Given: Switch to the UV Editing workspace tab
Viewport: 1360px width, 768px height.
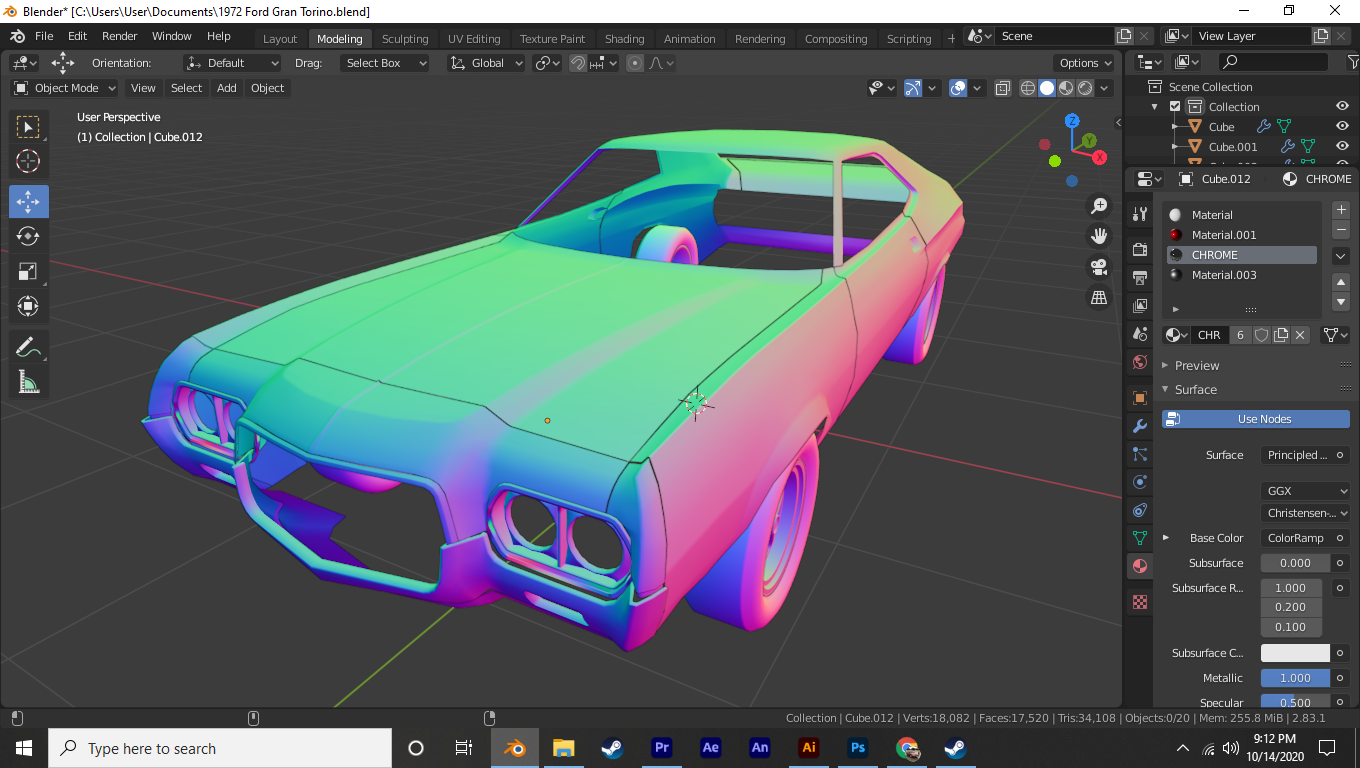Looking at the screenshot, I should pyautogui.click(x=474, y=39).
